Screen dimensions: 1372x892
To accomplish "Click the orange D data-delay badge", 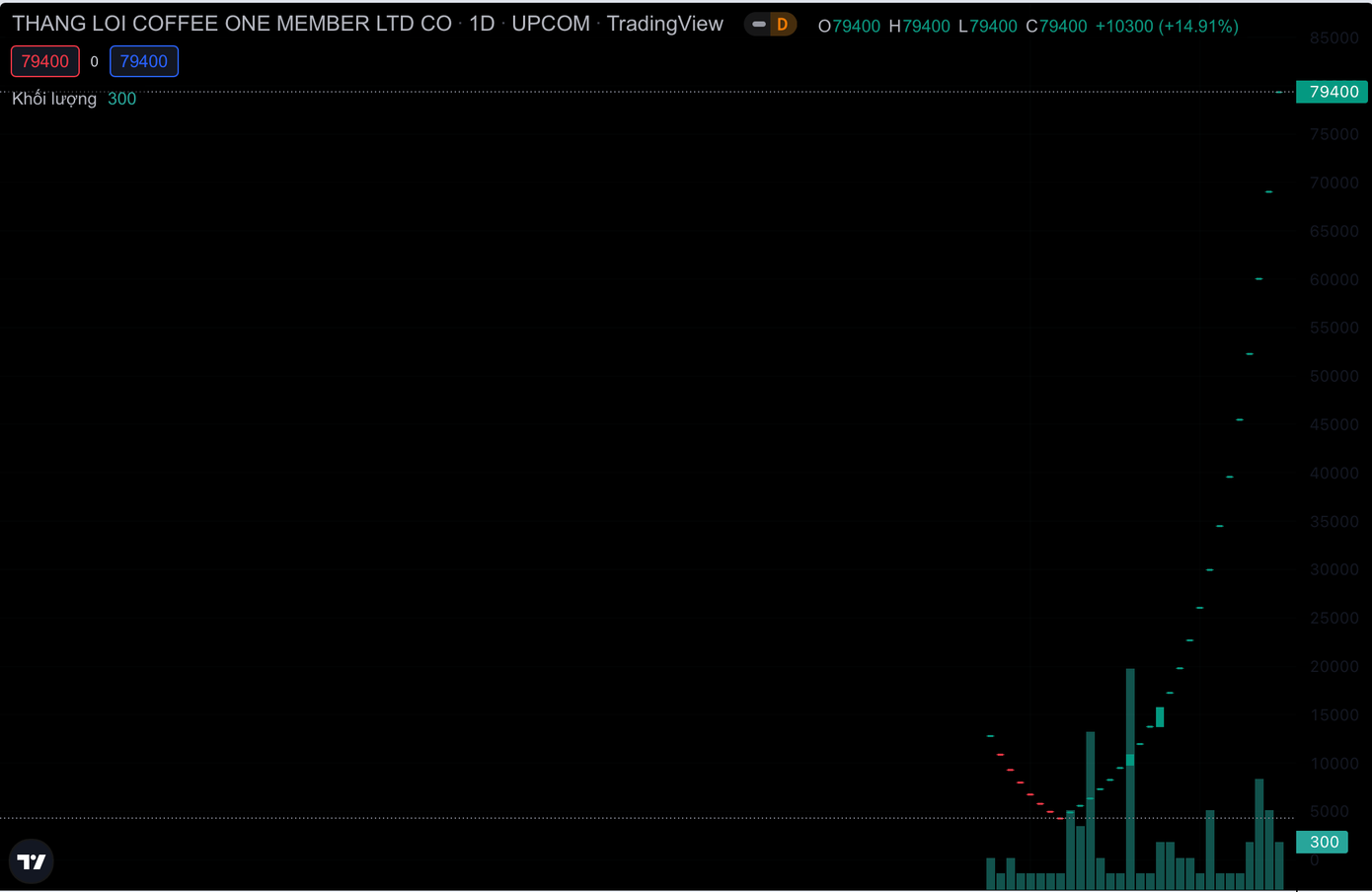I will (x=782, y=25).
